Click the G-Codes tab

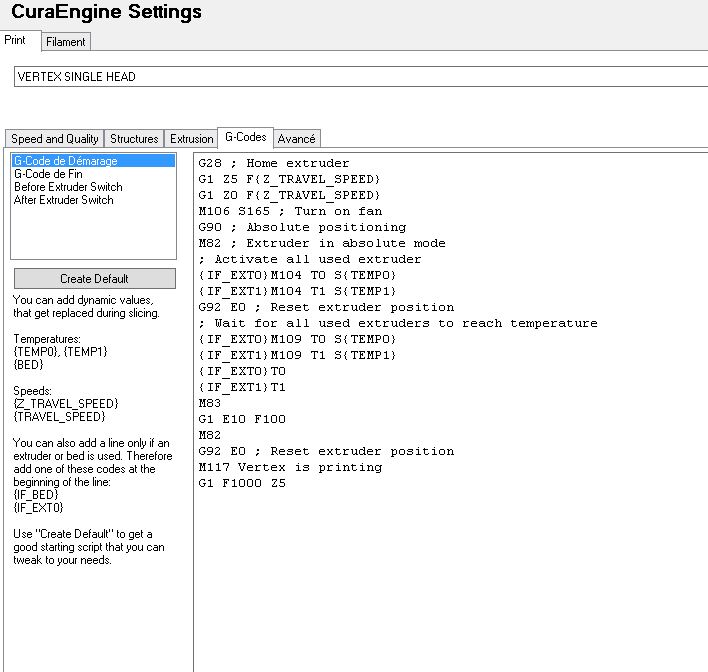coord(245,138)
